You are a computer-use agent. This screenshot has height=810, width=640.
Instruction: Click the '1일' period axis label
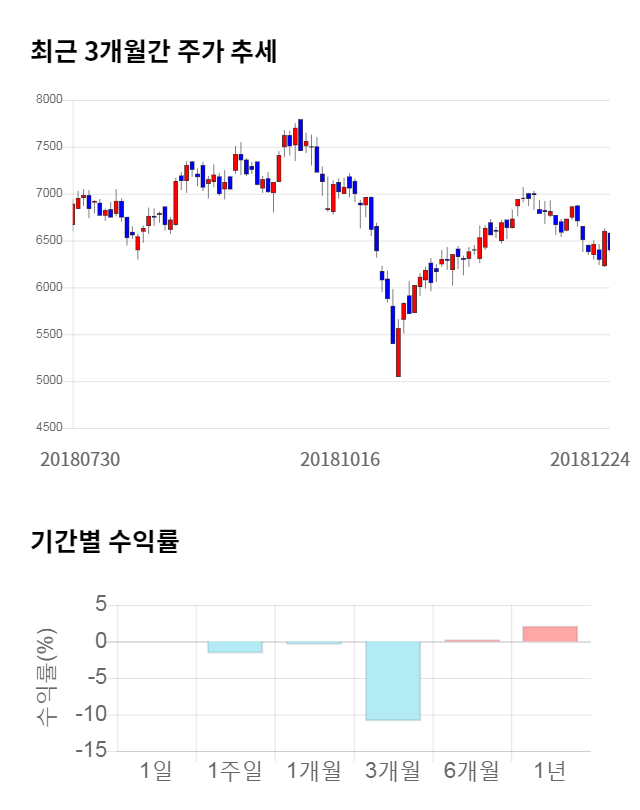pyautogui.click(x=156, y=771)
